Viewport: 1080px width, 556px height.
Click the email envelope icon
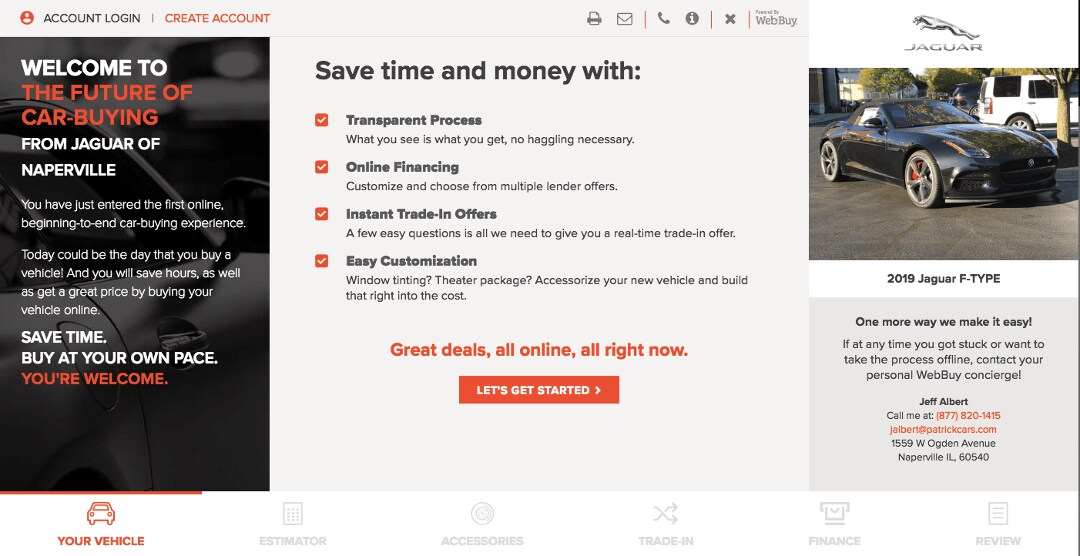625,19
